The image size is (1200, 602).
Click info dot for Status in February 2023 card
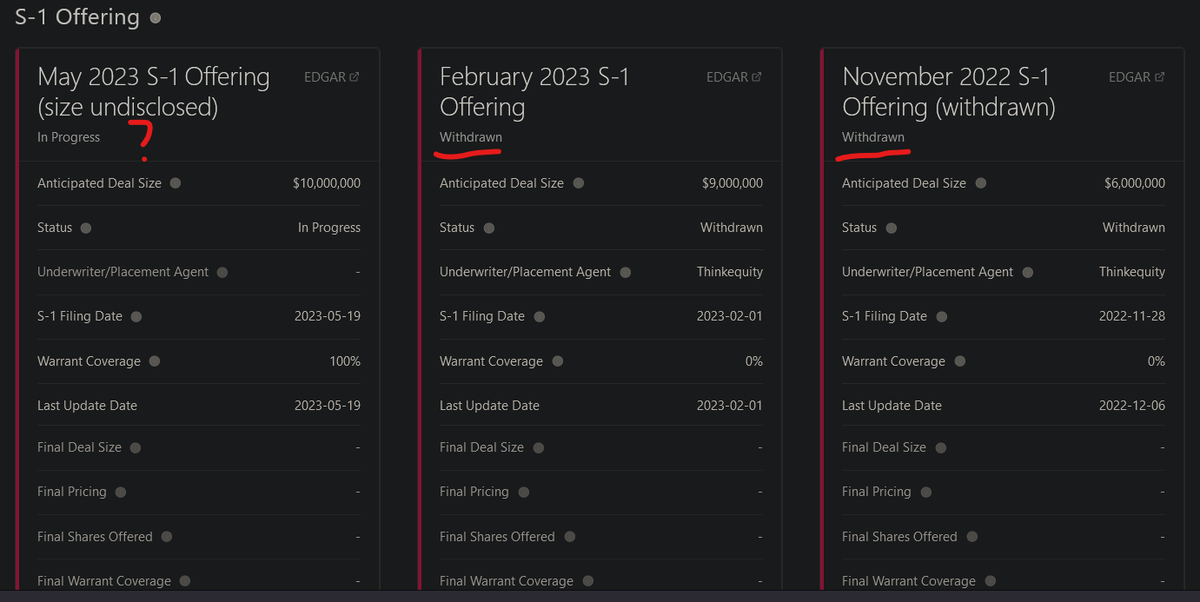pos(488,228)
